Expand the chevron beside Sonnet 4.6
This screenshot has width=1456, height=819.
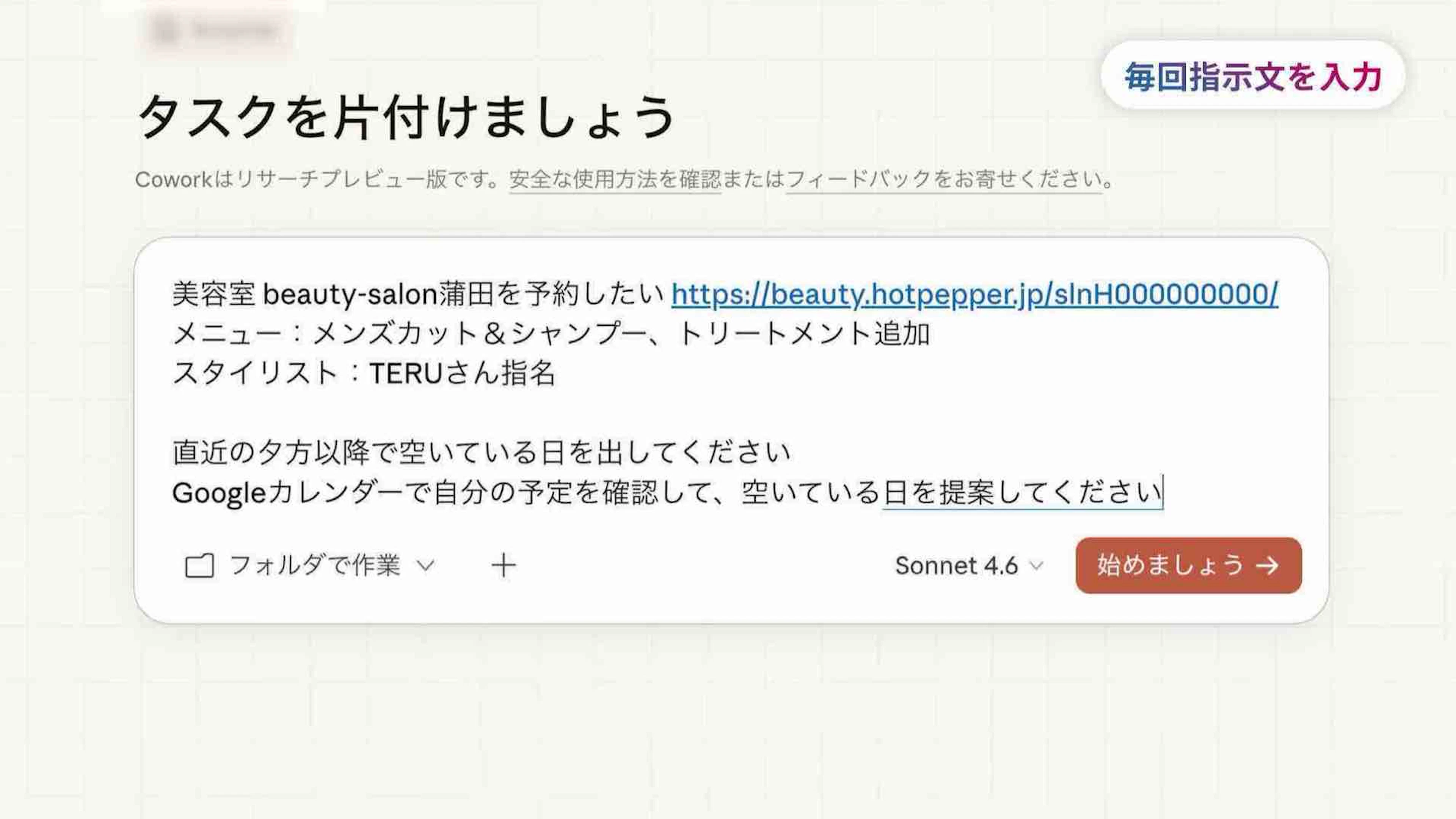1036,566
